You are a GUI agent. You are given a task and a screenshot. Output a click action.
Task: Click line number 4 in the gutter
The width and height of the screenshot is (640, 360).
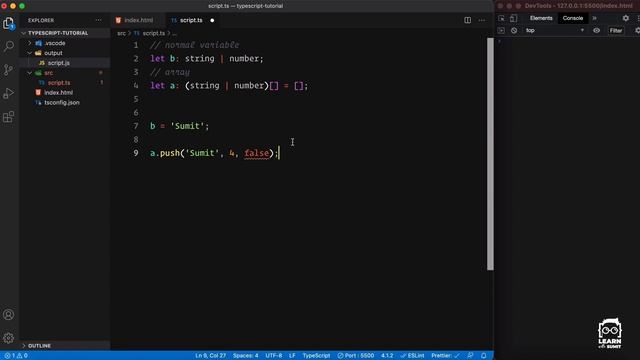(136, 86)
